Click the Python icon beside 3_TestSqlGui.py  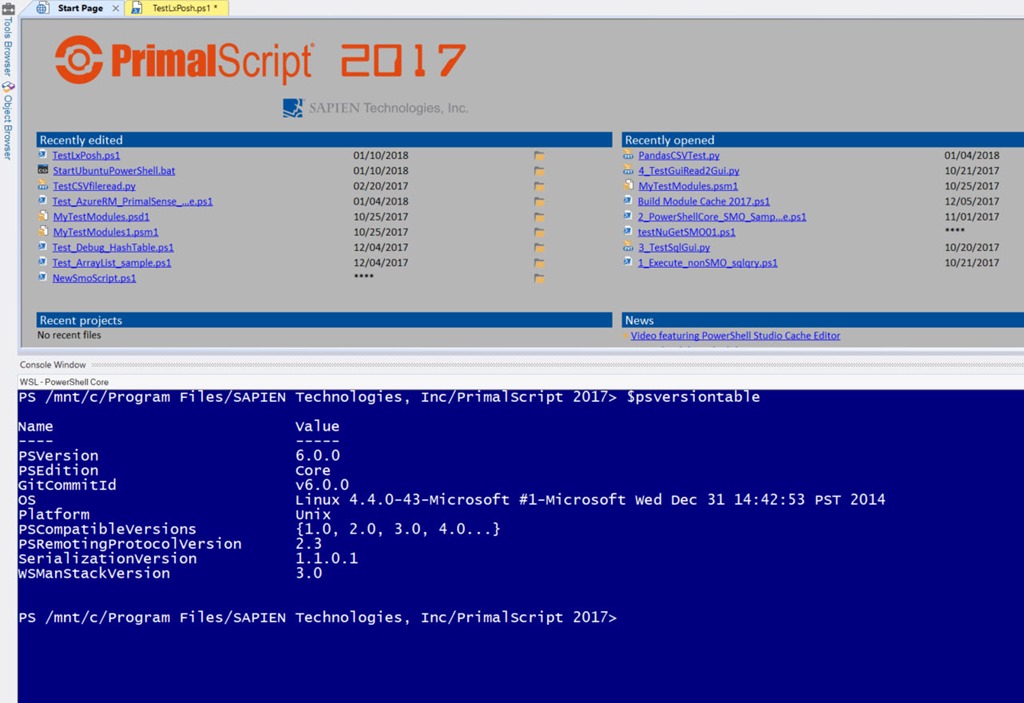click(628, 246)
